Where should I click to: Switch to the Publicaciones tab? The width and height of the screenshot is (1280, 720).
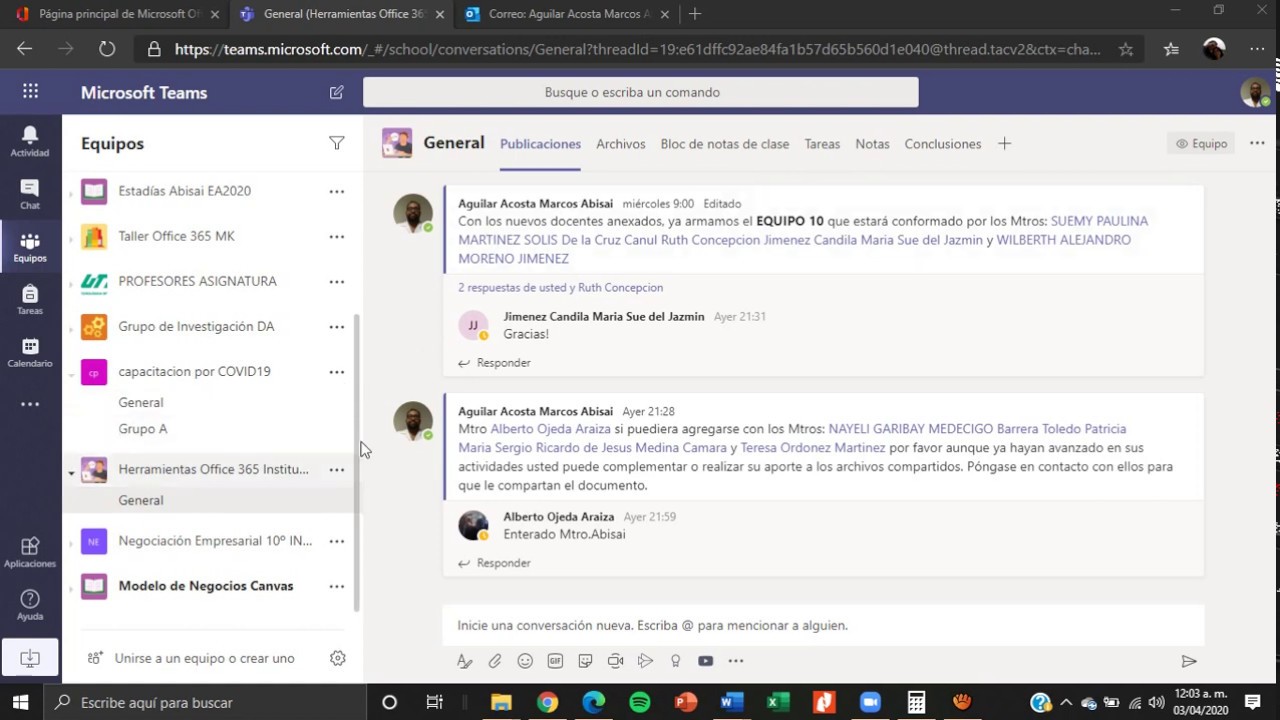pyautogui.click(x=540, y=144)
